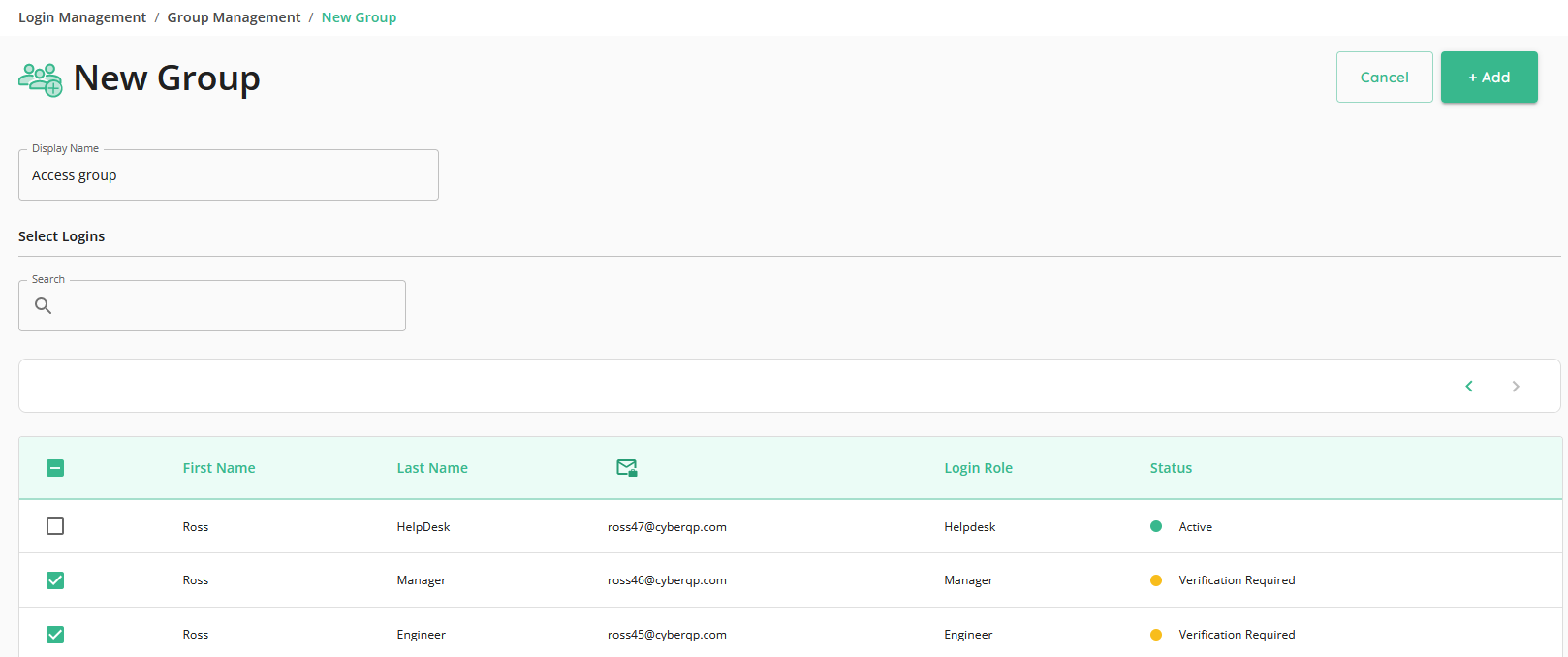Screen dimensions: 1568x657
Task: Click status dot in Ross Engineer row
Action: coord(1156,635)
